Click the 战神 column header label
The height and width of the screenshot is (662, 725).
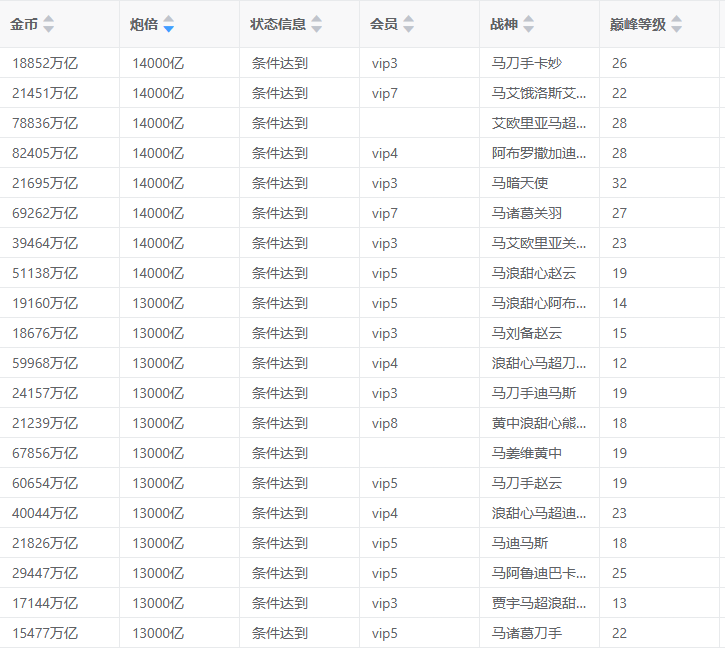504,24
